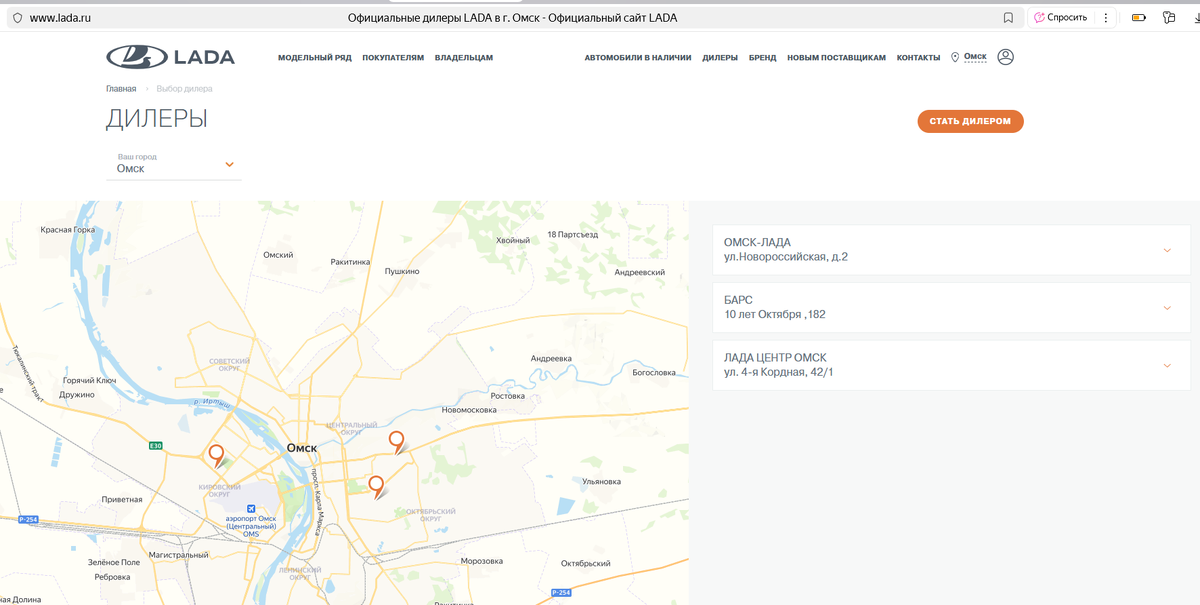Click the Омск city selector link in header

[975, 57]
